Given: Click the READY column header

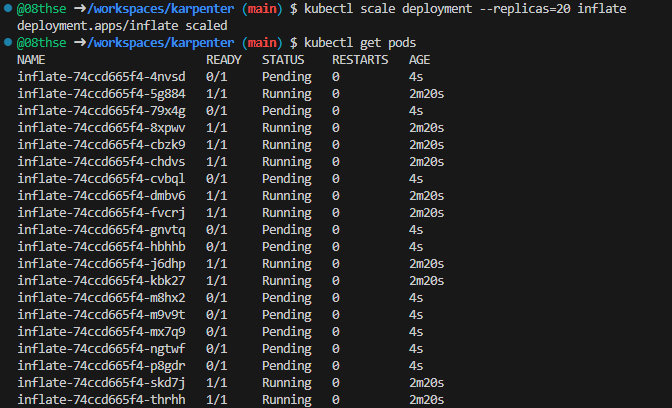Looking at the screenshot, I should (224, 60).
